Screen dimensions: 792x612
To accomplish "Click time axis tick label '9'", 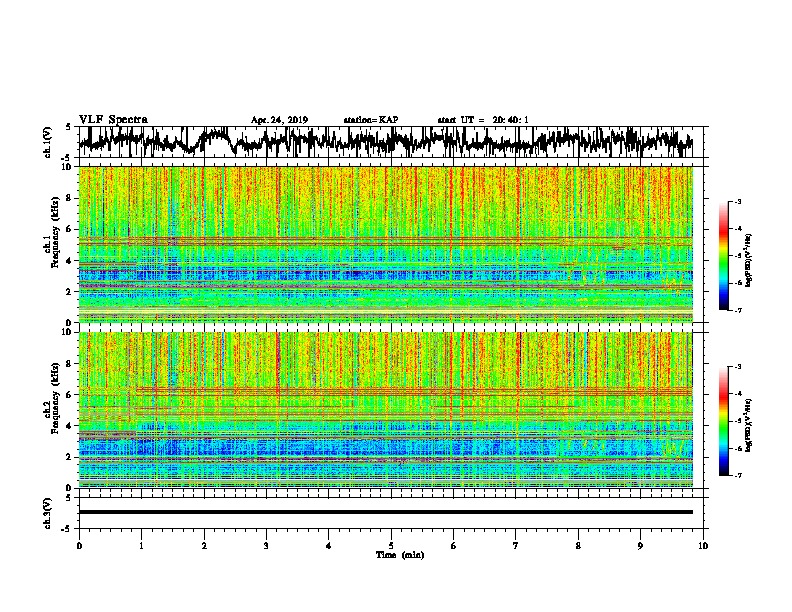I will pyautogui.click(x=640, y=546).
